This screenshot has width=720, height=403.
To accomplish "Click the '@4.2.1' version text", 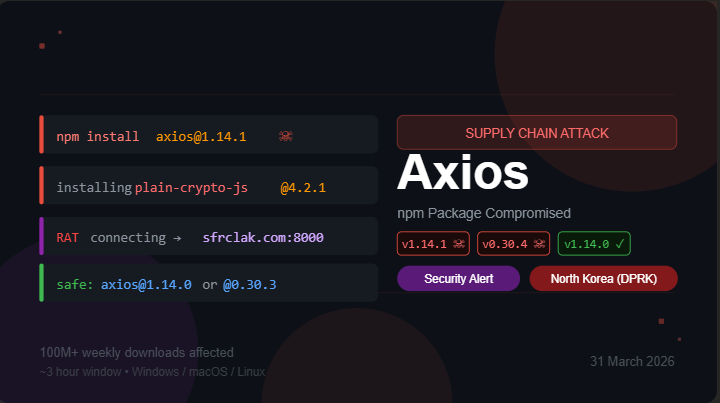I will pos(303,187).
